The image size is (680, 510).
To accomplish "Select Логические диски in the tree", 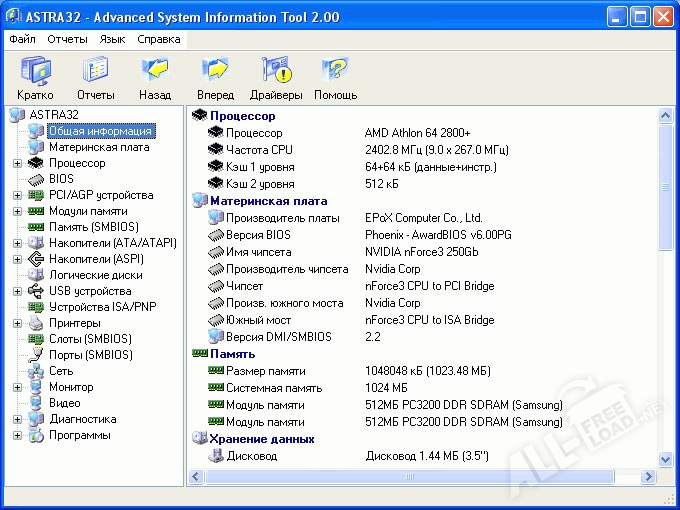I will pyautogui.click(x=95, y=275).
